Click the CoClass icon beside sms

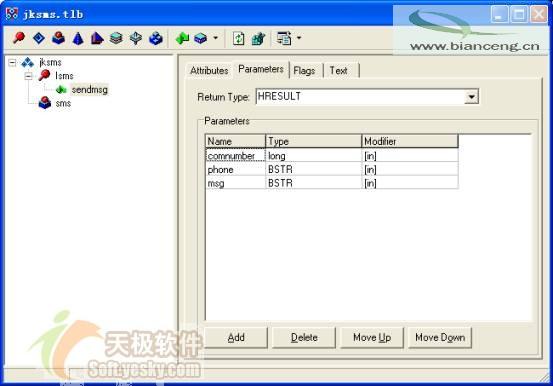click(x=45, y=103)
